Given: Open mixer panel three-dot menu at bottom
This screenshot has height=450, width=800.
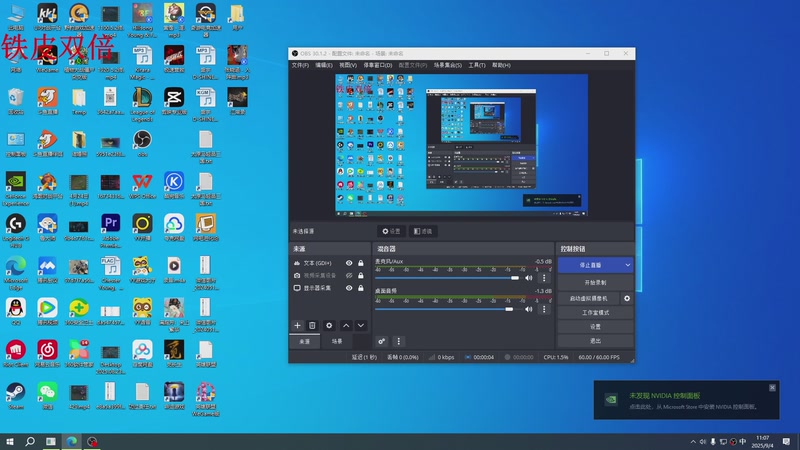Looking at the screenshot, I should tap(398, 341).
